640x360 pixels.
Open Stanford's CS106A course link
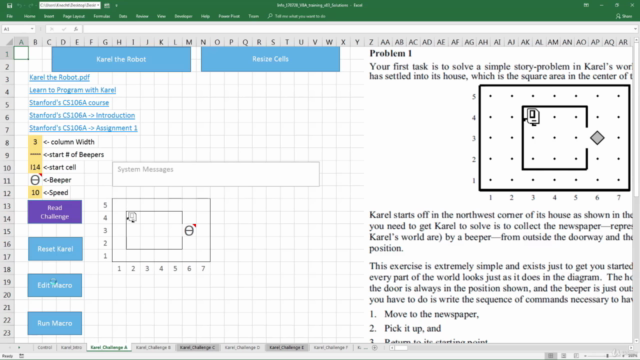69,102
